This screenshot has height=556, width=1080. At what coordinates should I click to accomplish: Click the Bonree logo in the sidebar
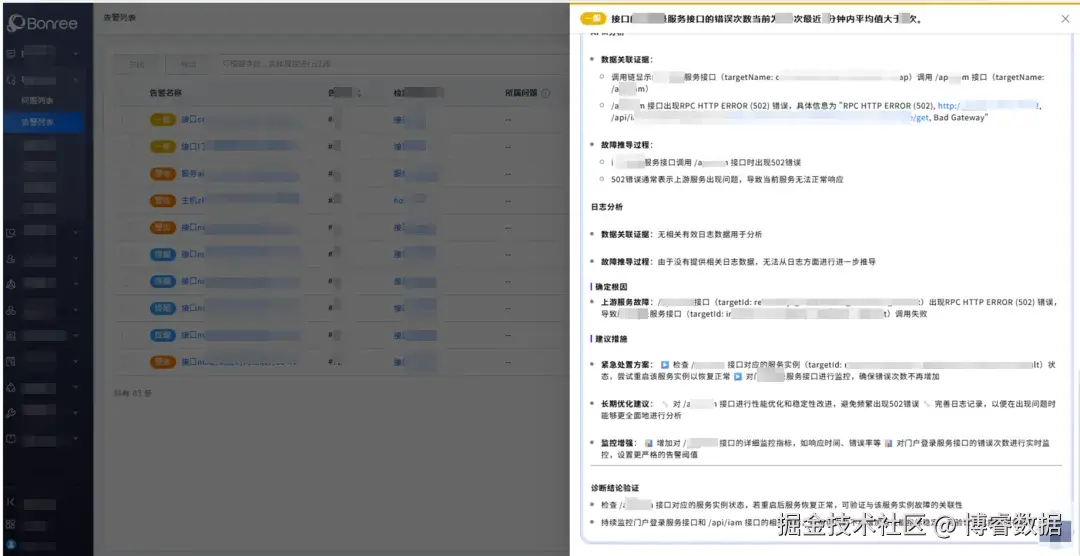(x=42, y=23)
